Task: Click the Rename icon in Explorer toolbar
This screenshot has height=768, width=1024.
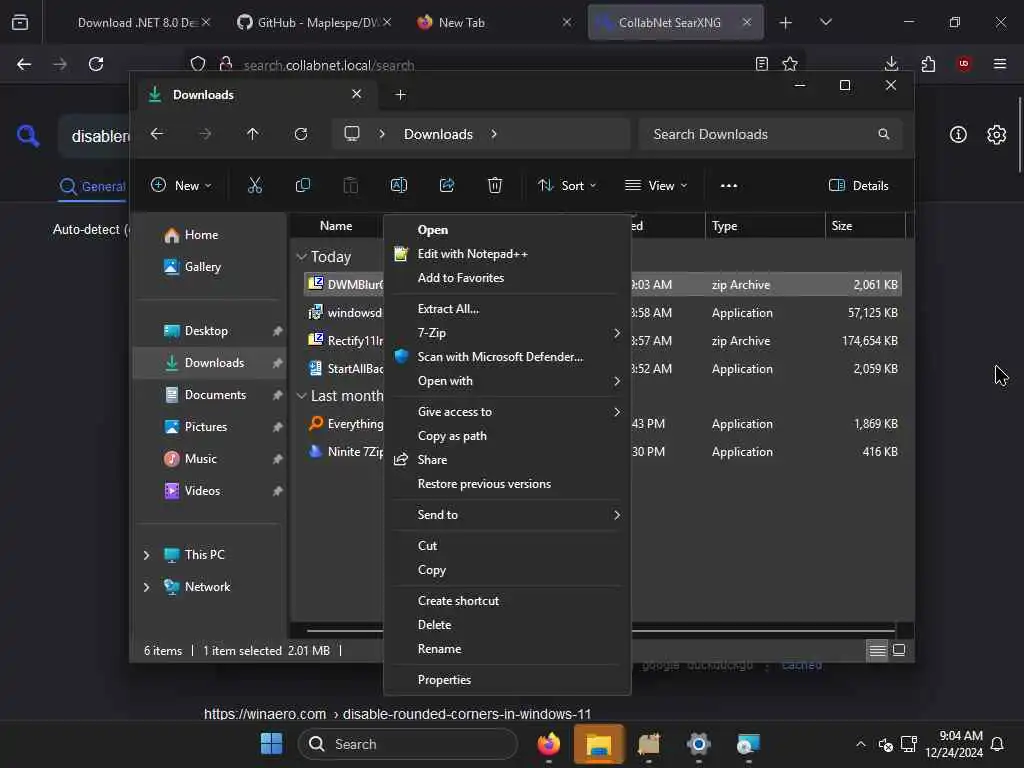Action: [398, 185]
